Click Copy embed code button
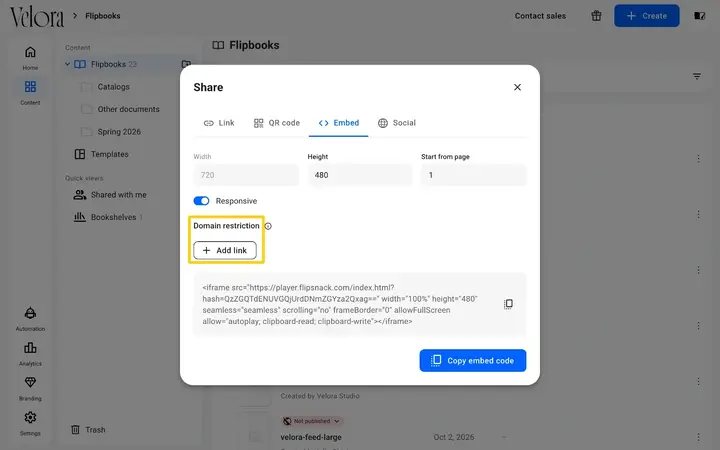 (472, 360)
